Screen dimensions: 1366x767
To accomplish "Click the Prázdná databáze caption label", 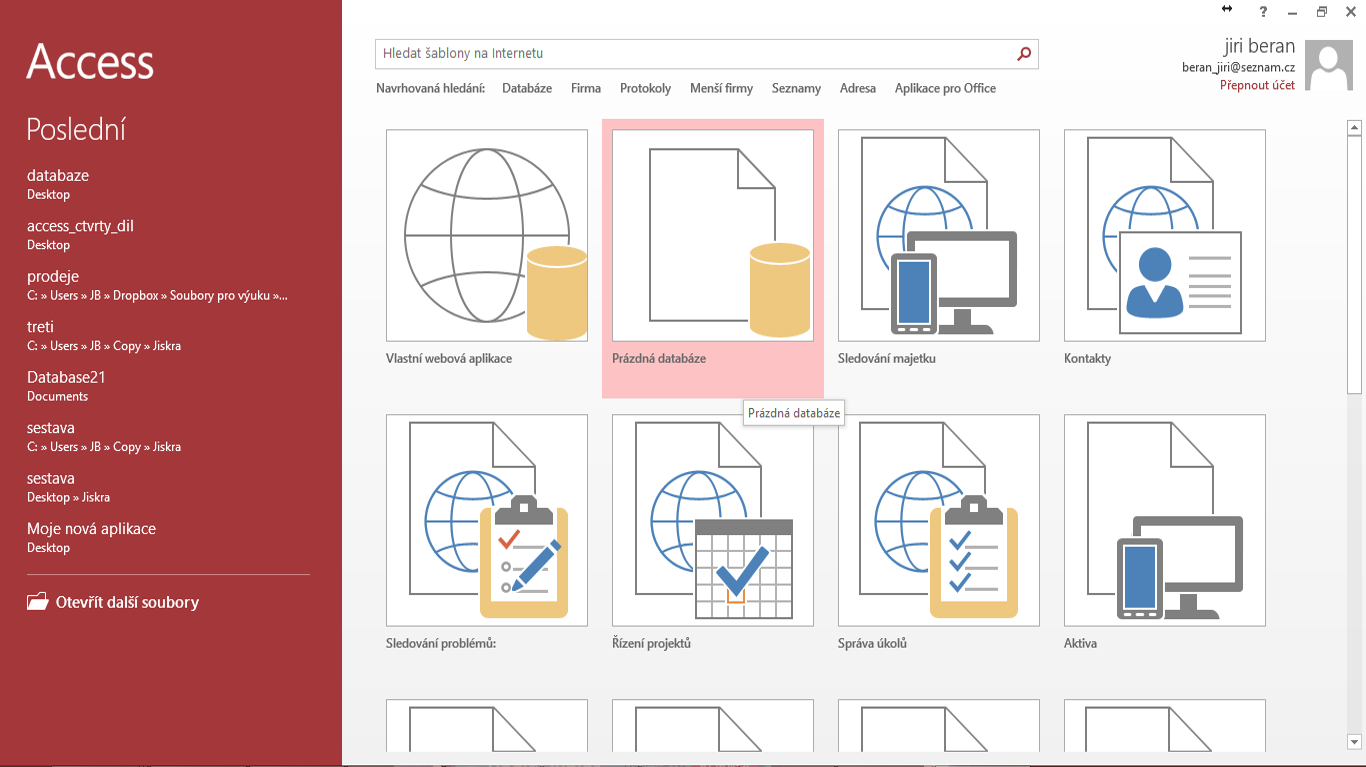I will point(659,358).
